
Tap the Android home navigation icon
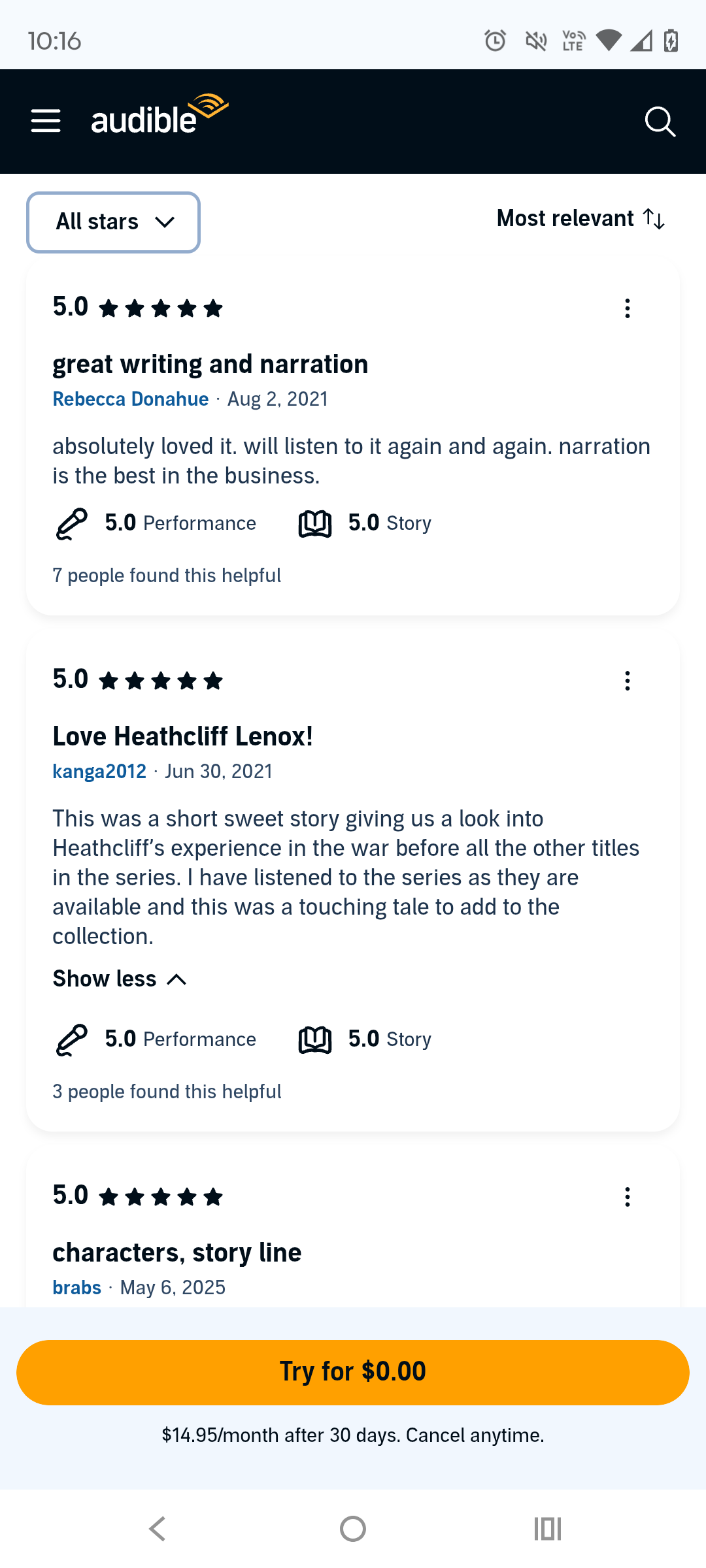(x=353, y=1529)
